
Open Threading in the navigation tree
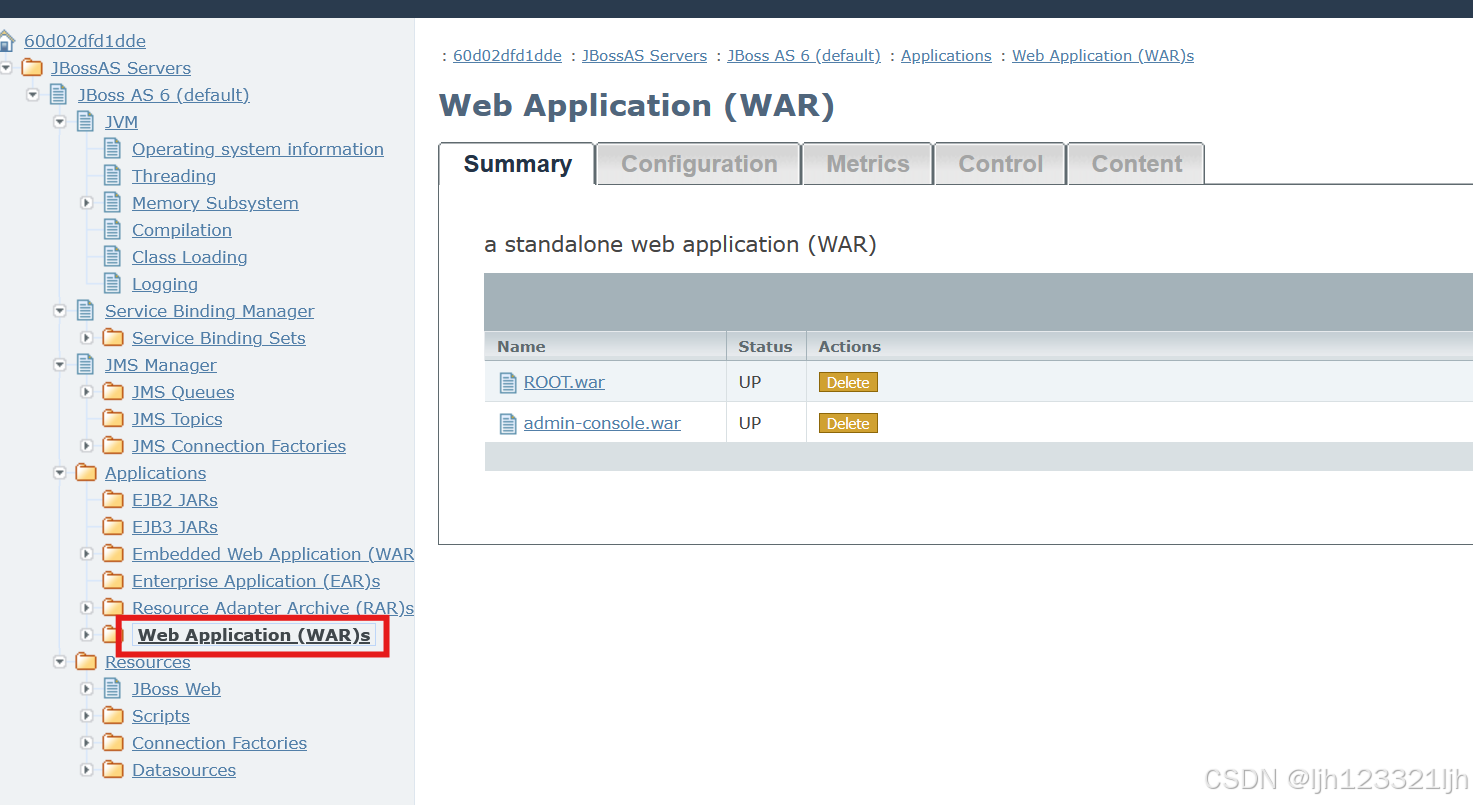174,176
